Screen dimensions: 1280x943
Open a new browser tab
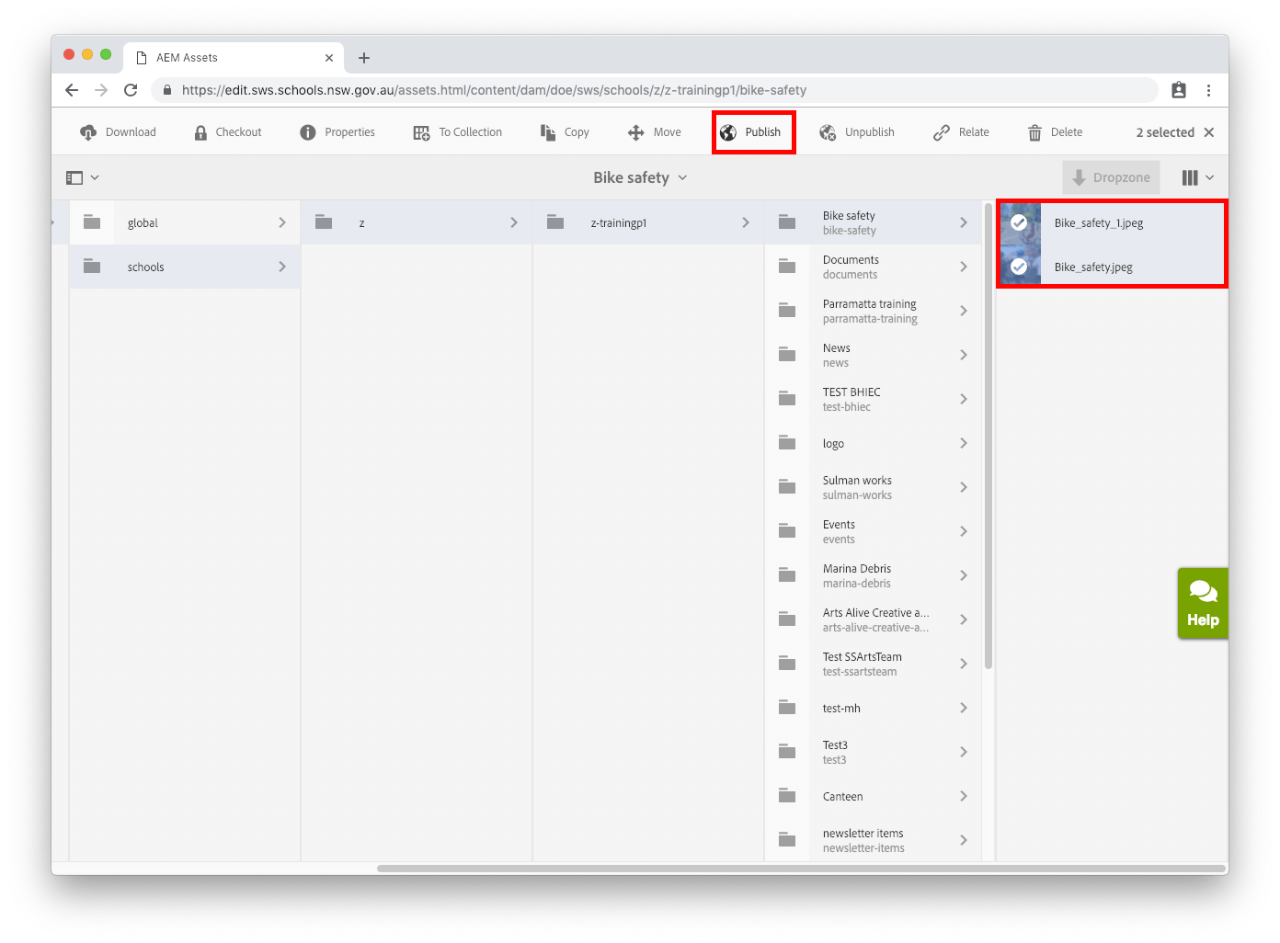pos(364,58)
